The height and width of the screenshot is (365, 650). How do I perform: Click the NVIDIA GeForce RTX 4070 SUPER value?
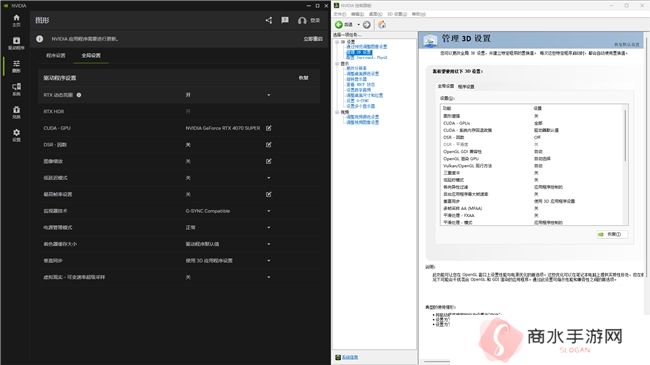click(223, 128)
